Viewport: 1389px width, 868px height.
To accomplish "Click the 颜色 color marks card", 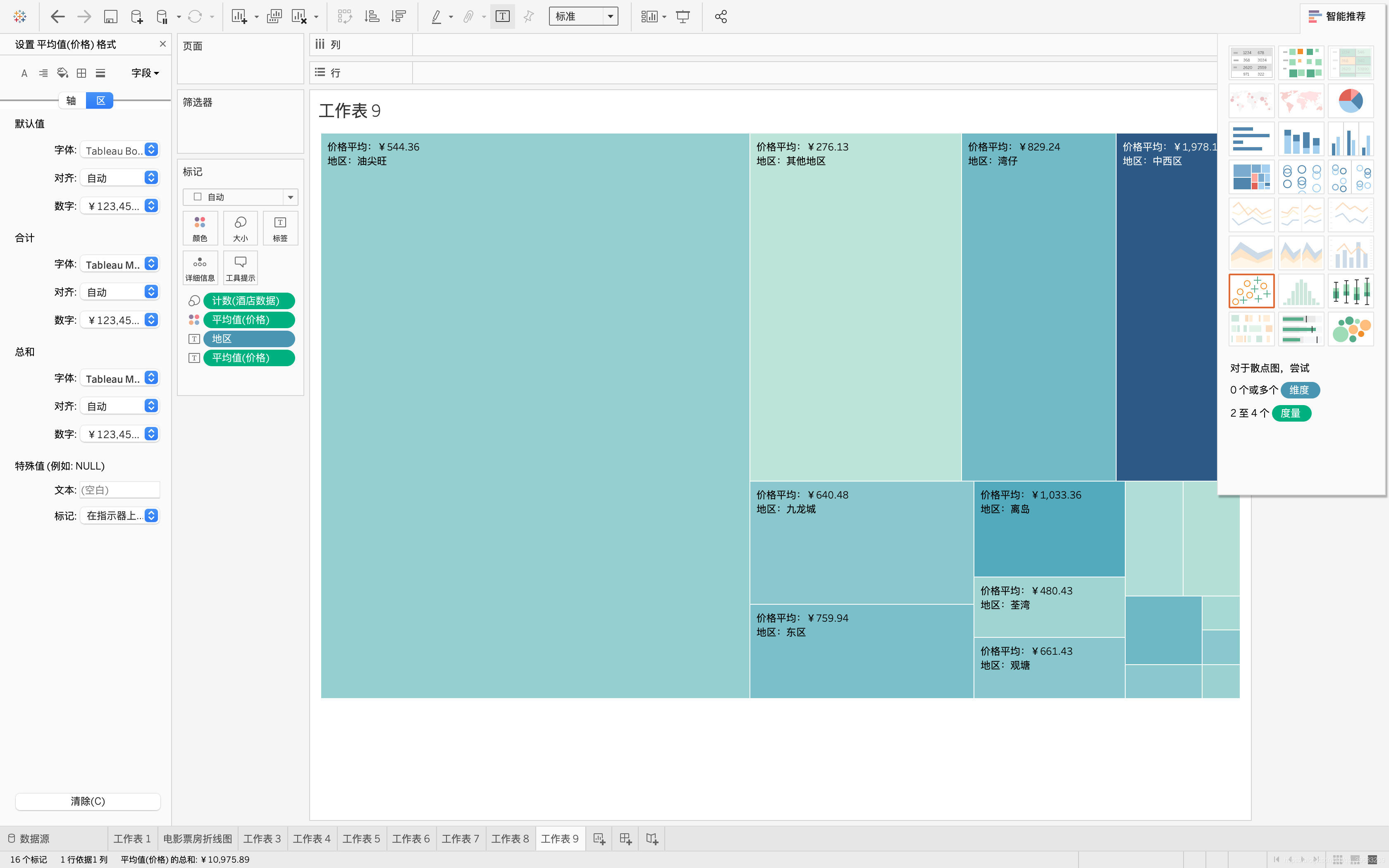I will (x=200, y=229).
